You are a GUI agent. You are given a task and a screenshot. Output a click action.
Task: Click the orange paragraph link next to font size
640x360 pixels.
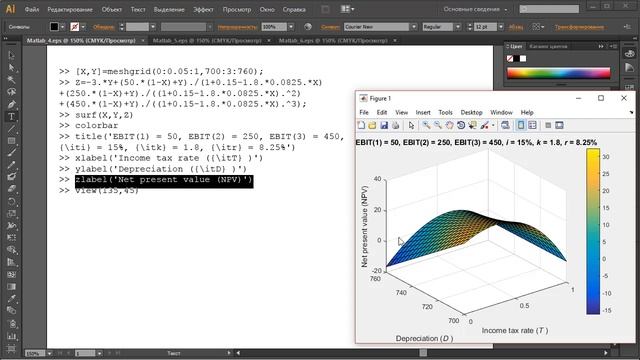516,27
